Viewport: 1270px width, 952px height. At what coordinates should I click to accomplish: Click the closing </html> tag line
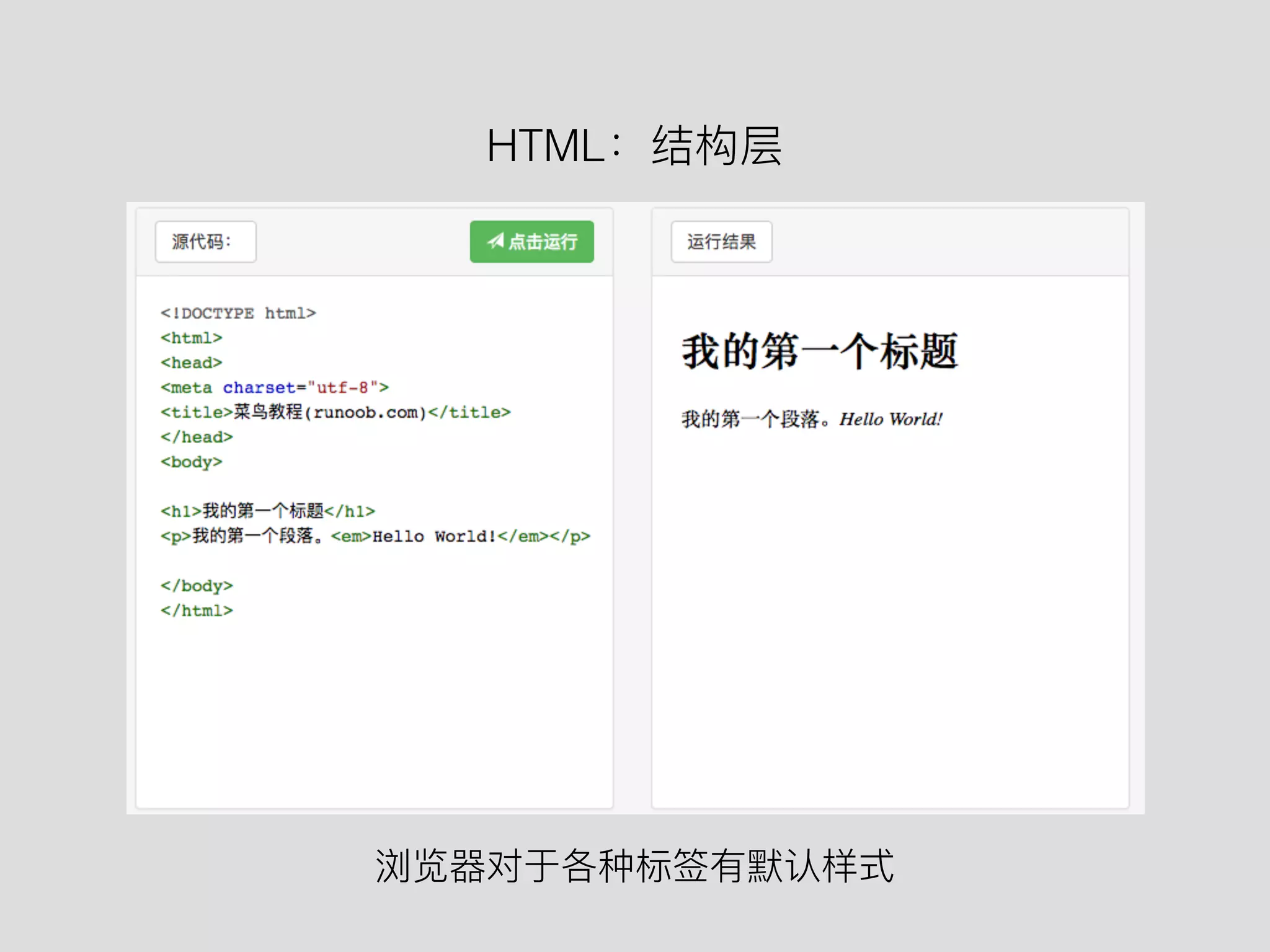tap(197, 610)
